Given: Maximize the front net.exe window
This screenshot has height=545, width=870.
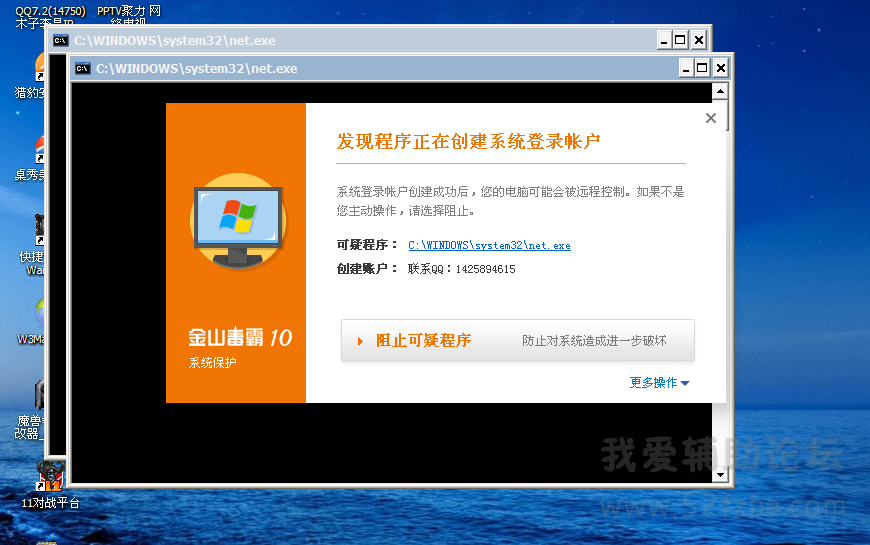Looking at the screenshot, I should 702,68.
